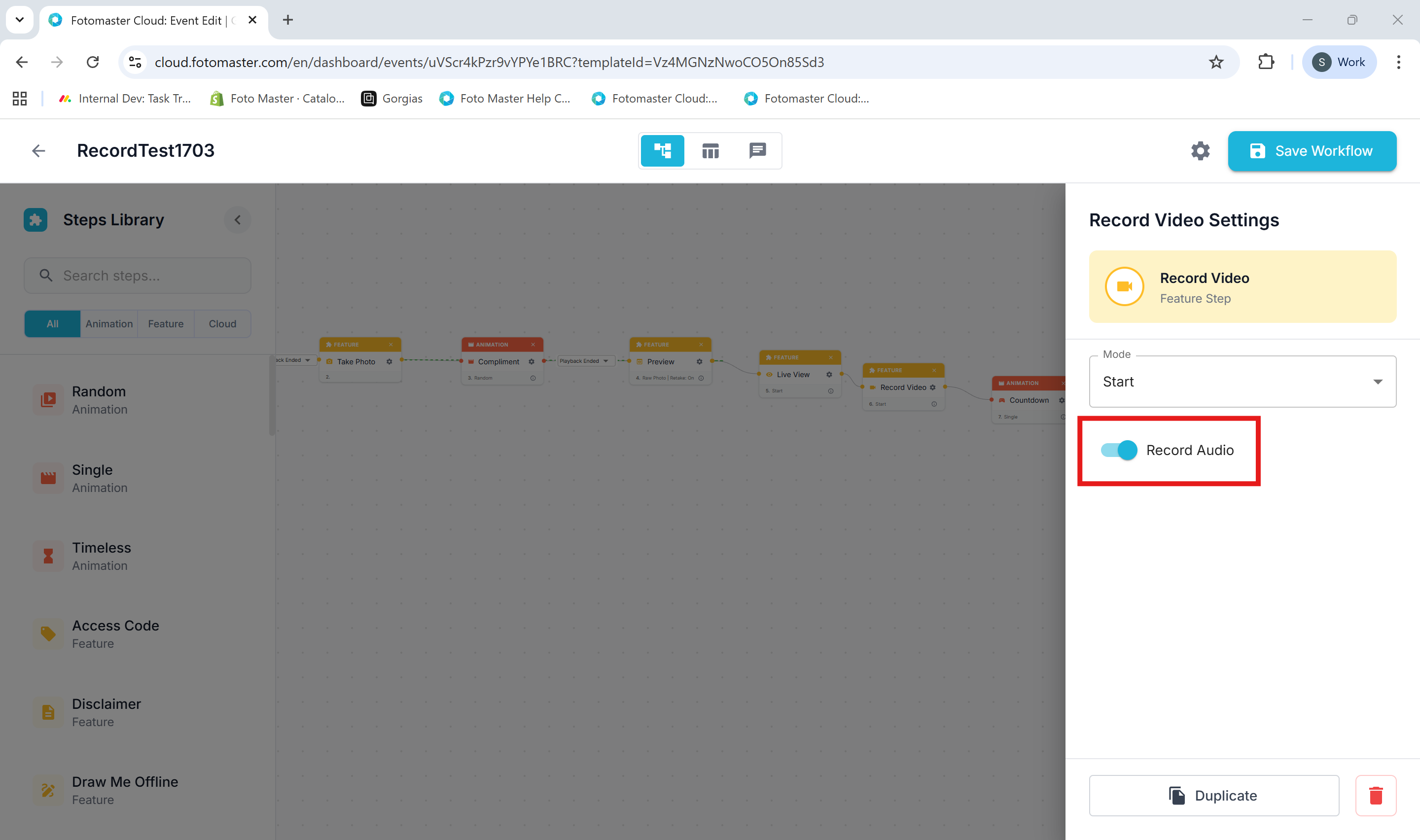1420x840 pixels.
Task: Expand the Playback Ended connector dropdown
Action: click(x=605, y=361)
